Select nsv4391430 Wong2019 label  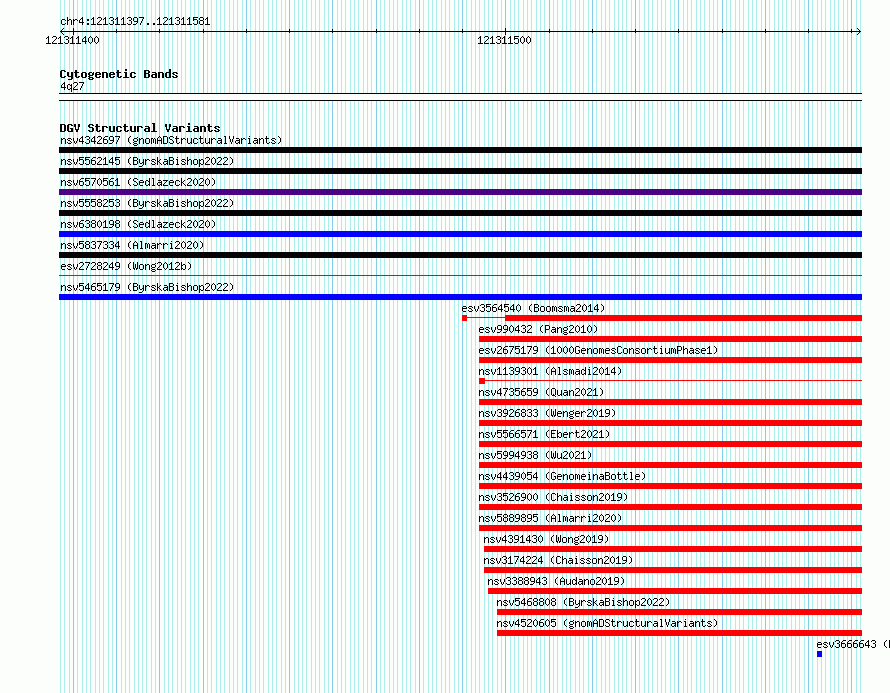[546, 539]
